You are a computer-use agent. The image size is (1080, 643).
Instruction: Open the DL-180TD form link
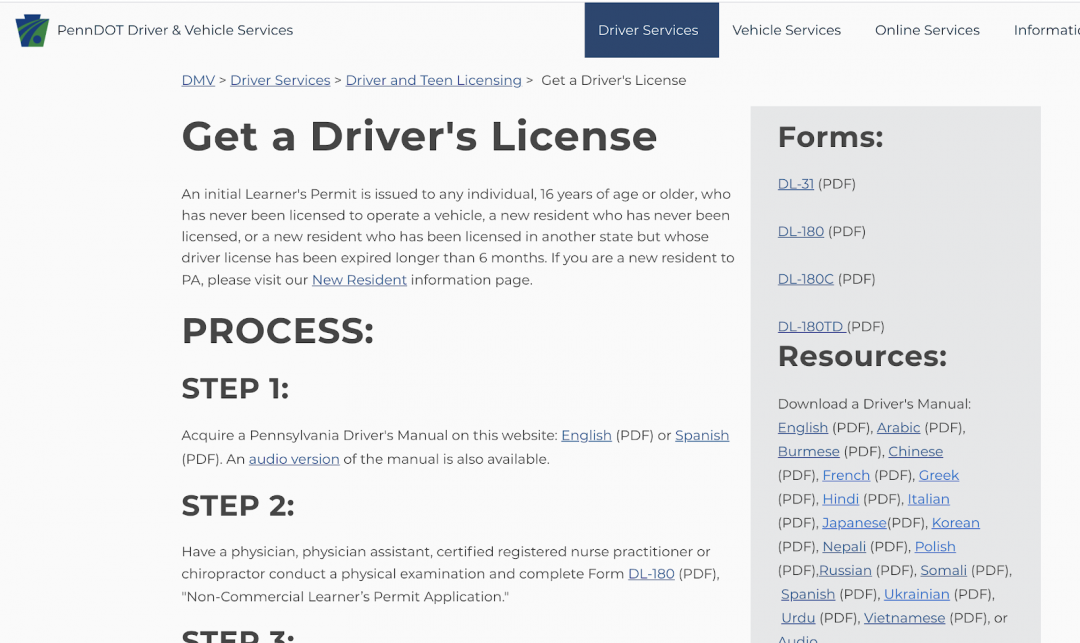click(811, 327)
